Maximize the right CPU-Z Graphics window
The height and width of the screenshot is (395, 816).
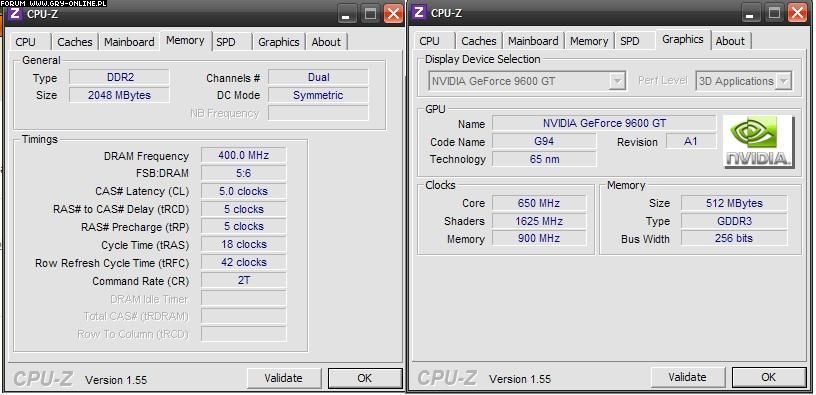pyautogui.click(x=774, y=13)
